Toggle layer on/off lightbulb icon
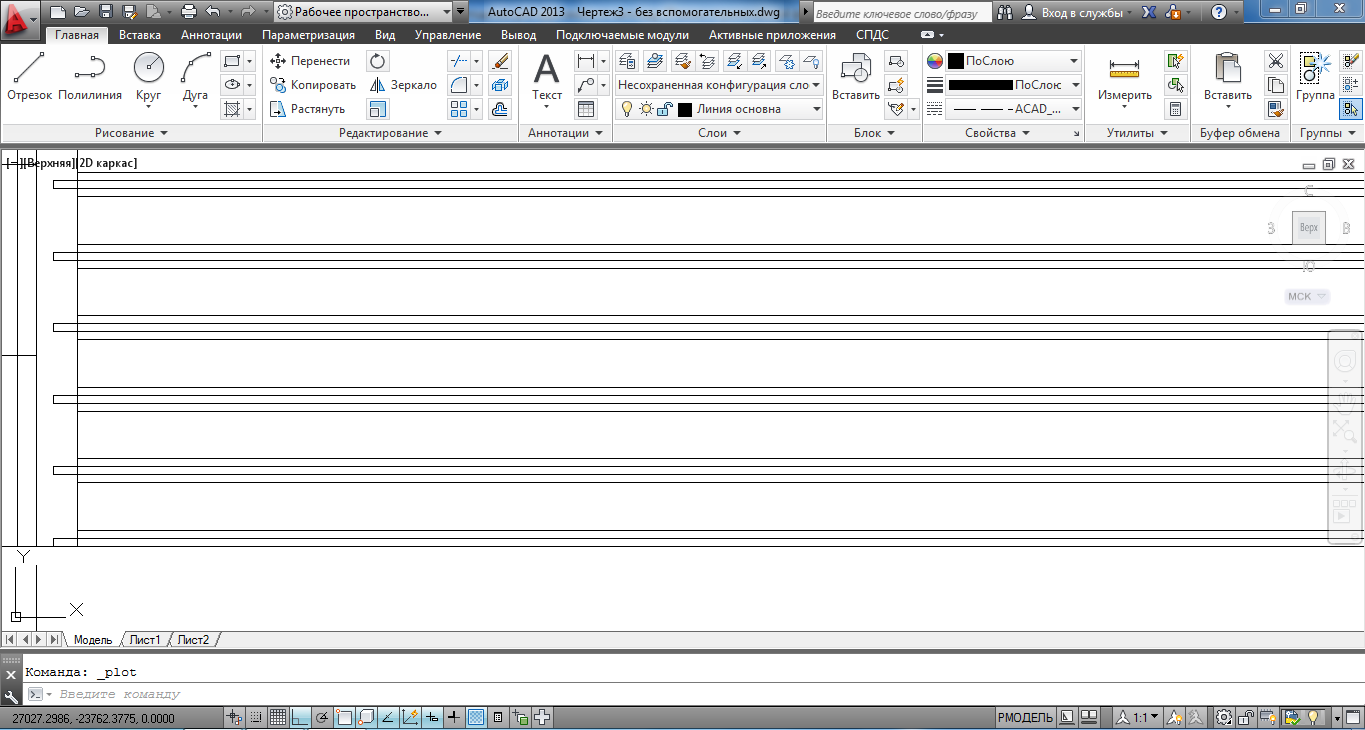 pyautogui.click(x=627, y=109)
